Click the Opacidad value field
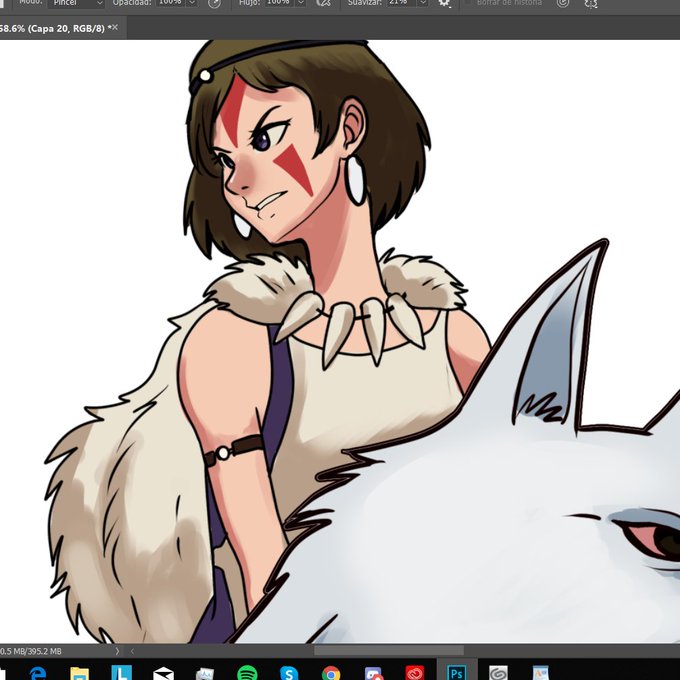The image size is (680, 680). (170, 3)
